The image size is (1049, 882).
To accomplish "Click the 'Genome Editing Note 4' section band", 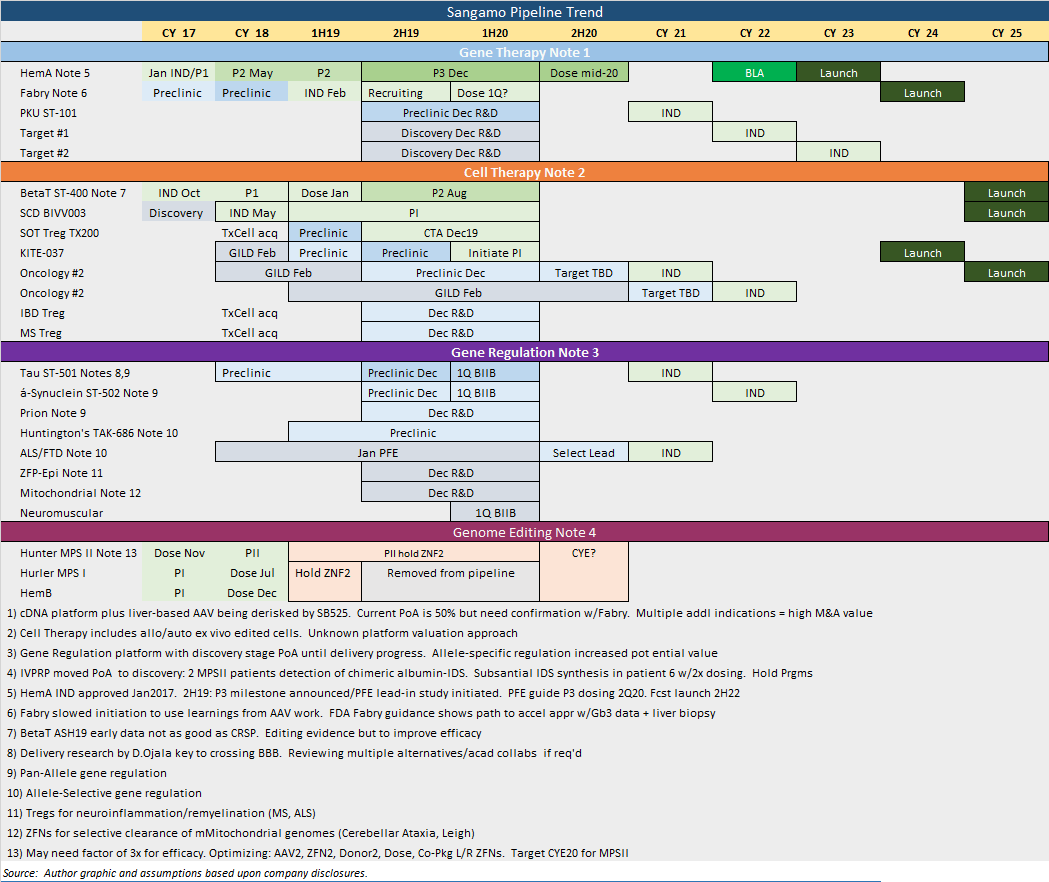I will (524, 532).
